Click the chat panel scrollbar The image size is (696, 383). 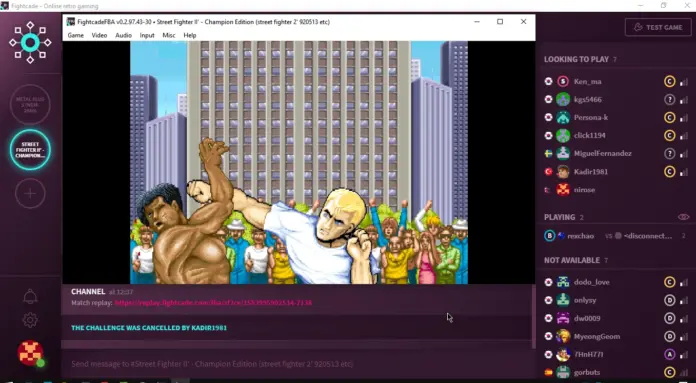tap(534, 316)
